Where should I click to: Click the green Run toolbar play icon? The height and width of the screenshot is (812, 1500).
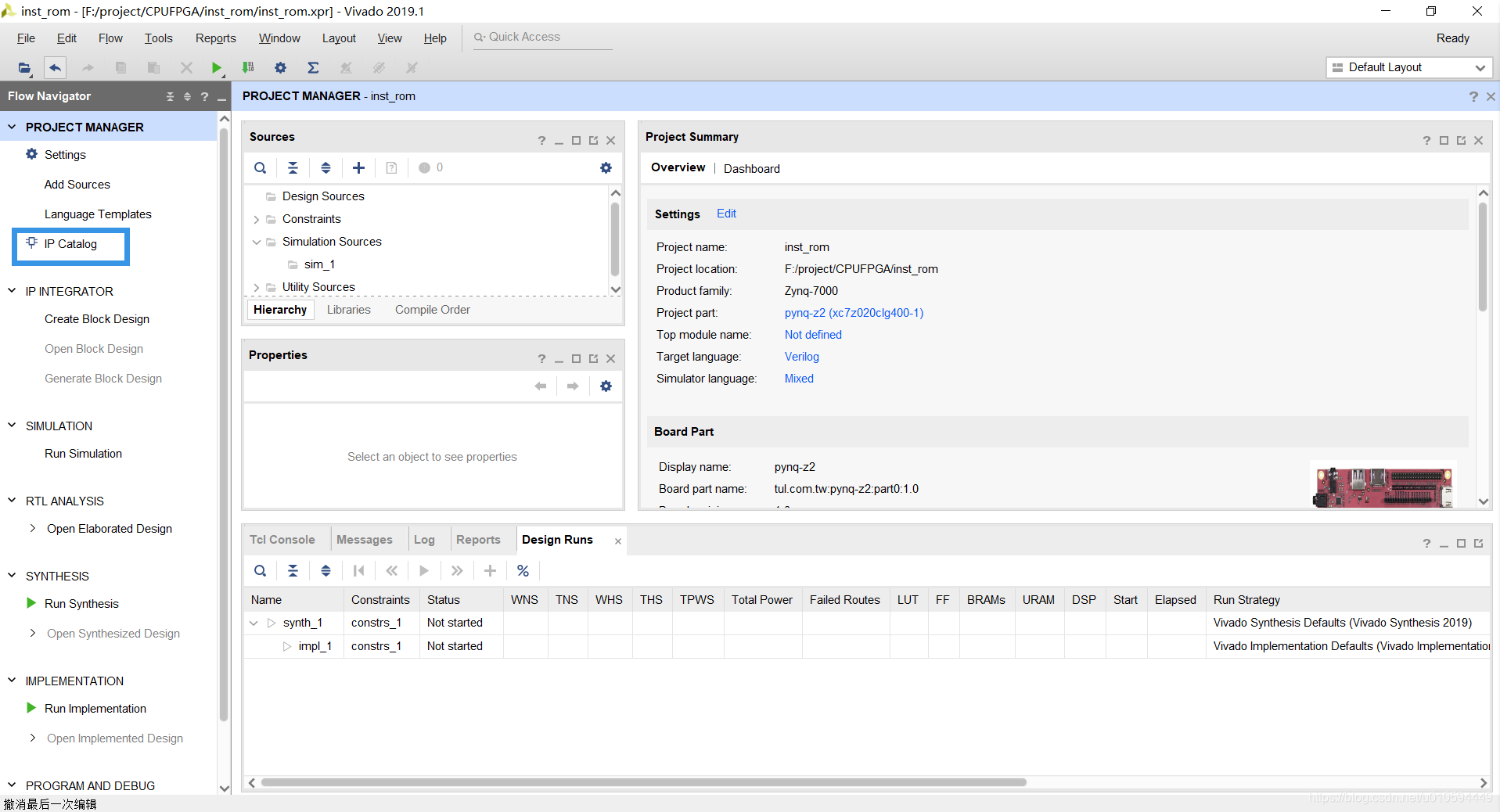click(x=217, y=68)
